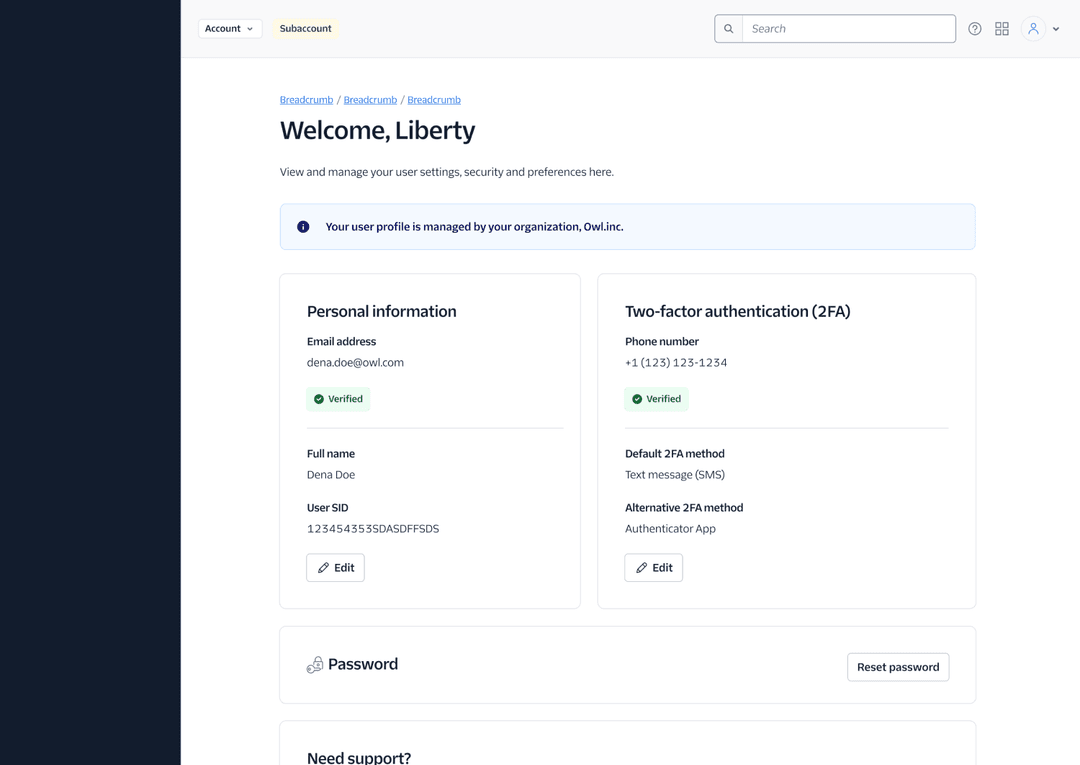Screen dimensions: 1080x765
Task: Click the user avatar icon
Action: click(x=1033, y=29)
